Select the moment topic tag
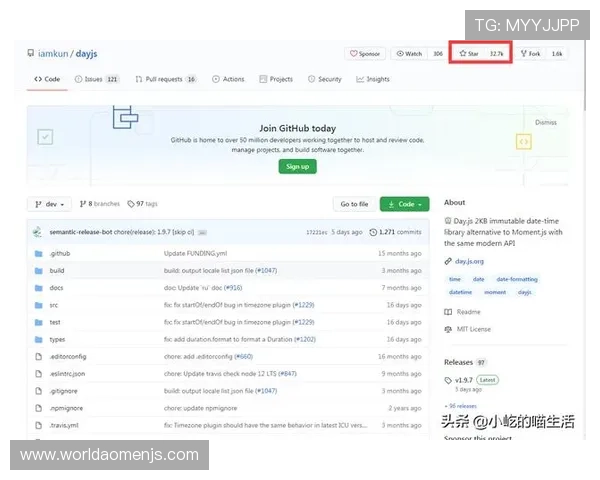The image size is (600, 480). 495,292
